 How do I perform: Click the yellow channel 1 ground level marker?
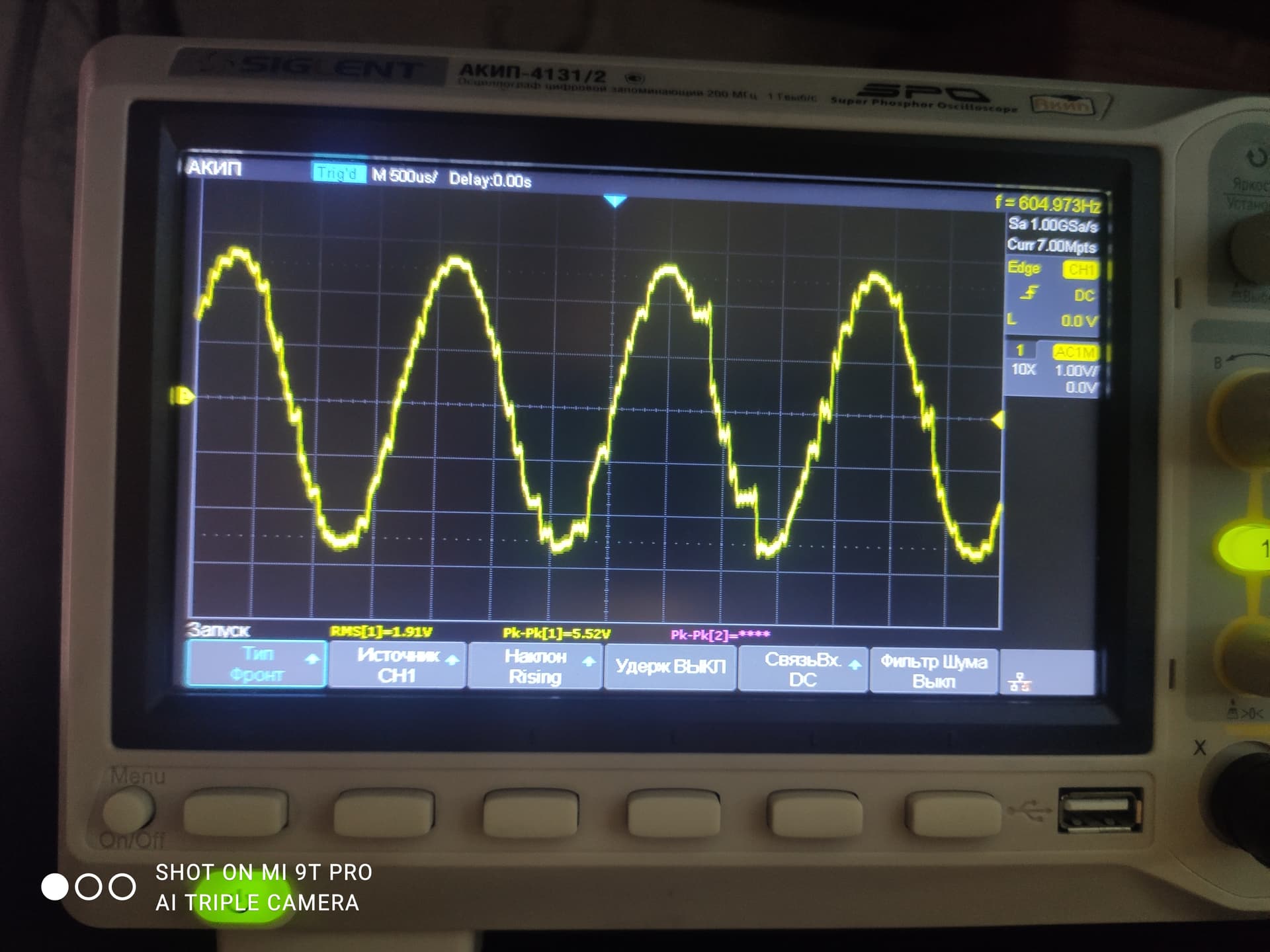[x=183, y=396]
